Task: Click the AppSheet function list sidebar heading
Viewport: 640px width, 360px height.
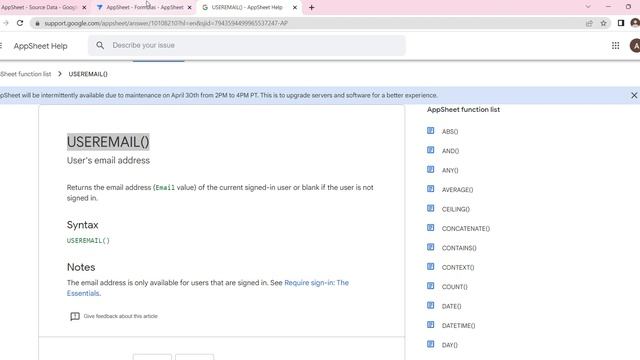Action: click(x=463, y=109)
